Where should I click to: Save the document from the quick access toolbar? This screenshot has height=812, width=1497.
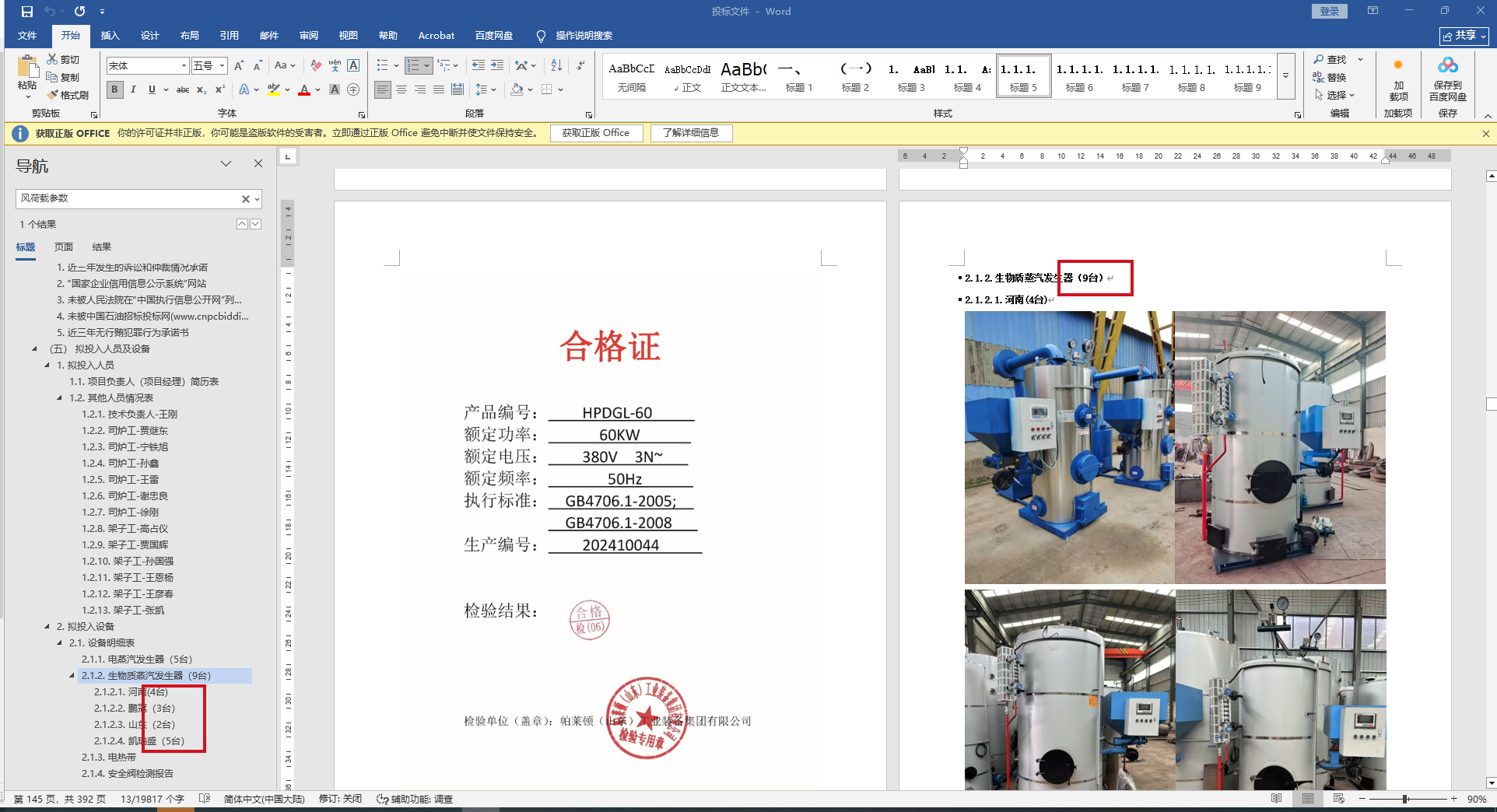[27, 12]
